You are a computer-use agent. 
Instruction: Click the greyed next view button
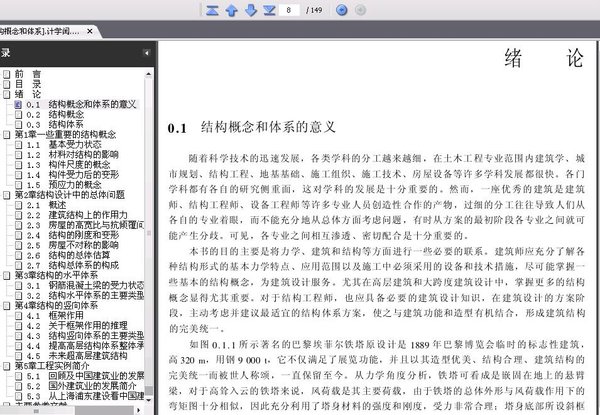[x=360, y=10]
